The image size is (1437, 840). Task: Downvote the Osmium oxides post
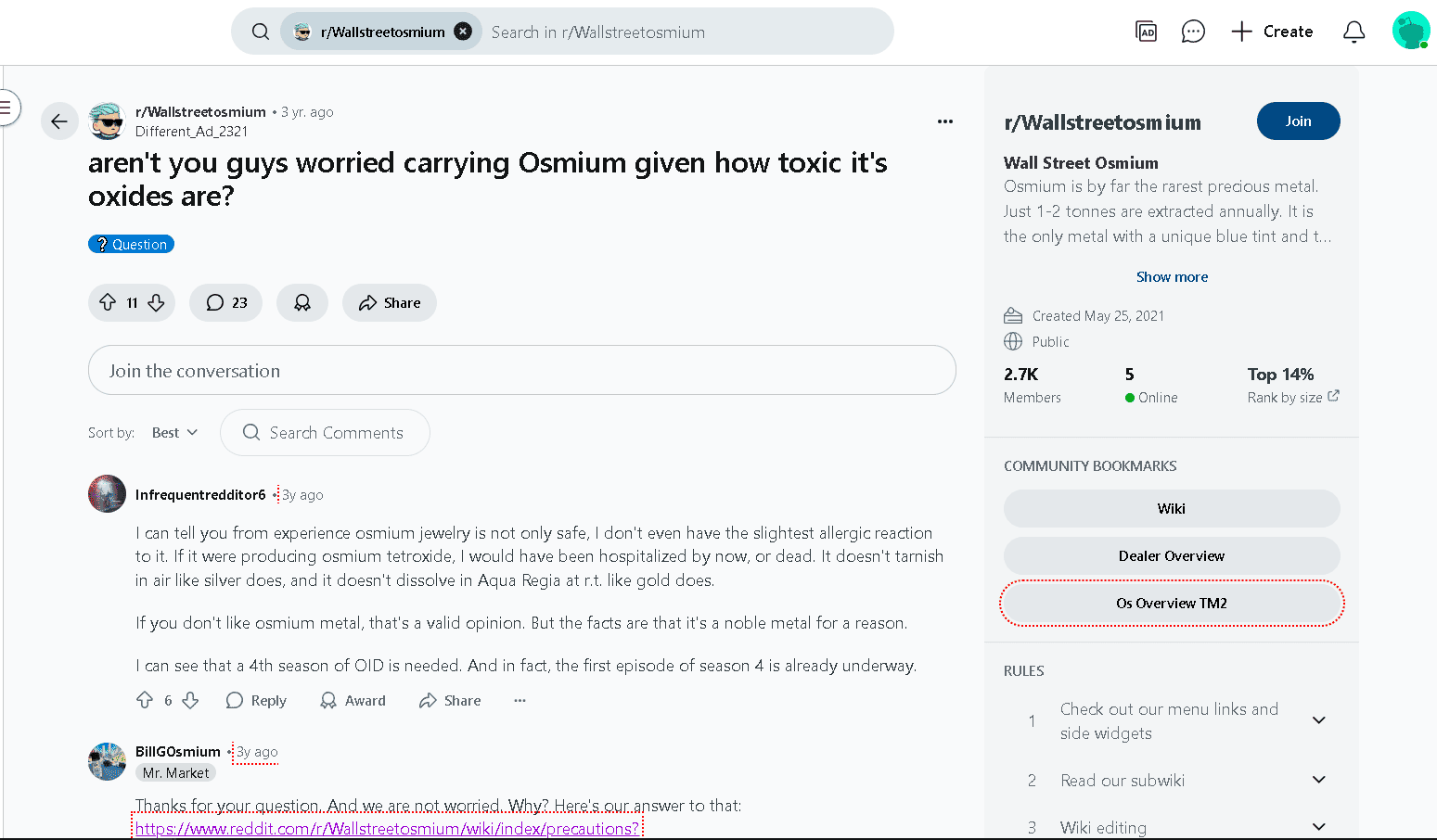[157, 302]
